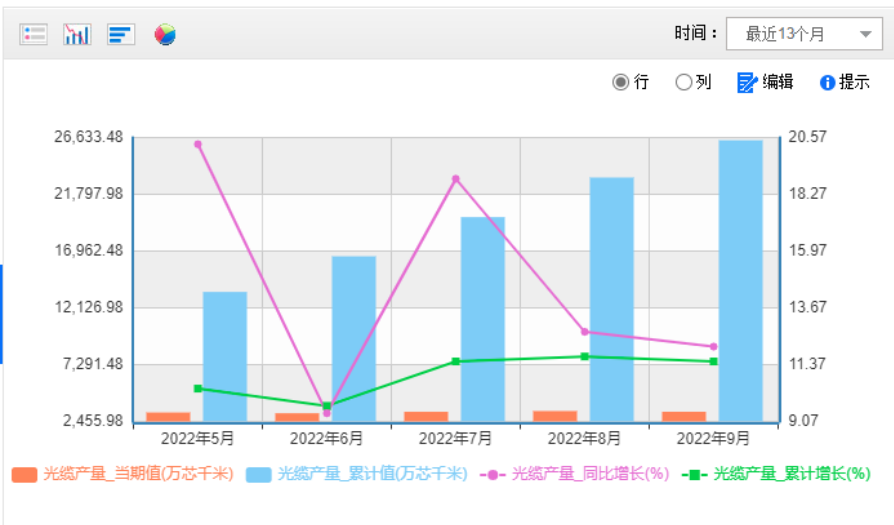Viewport: 894px width, 525px height.
Task: Click the green 累计增长 point at 2022年8月
Action: coord(585,357)
